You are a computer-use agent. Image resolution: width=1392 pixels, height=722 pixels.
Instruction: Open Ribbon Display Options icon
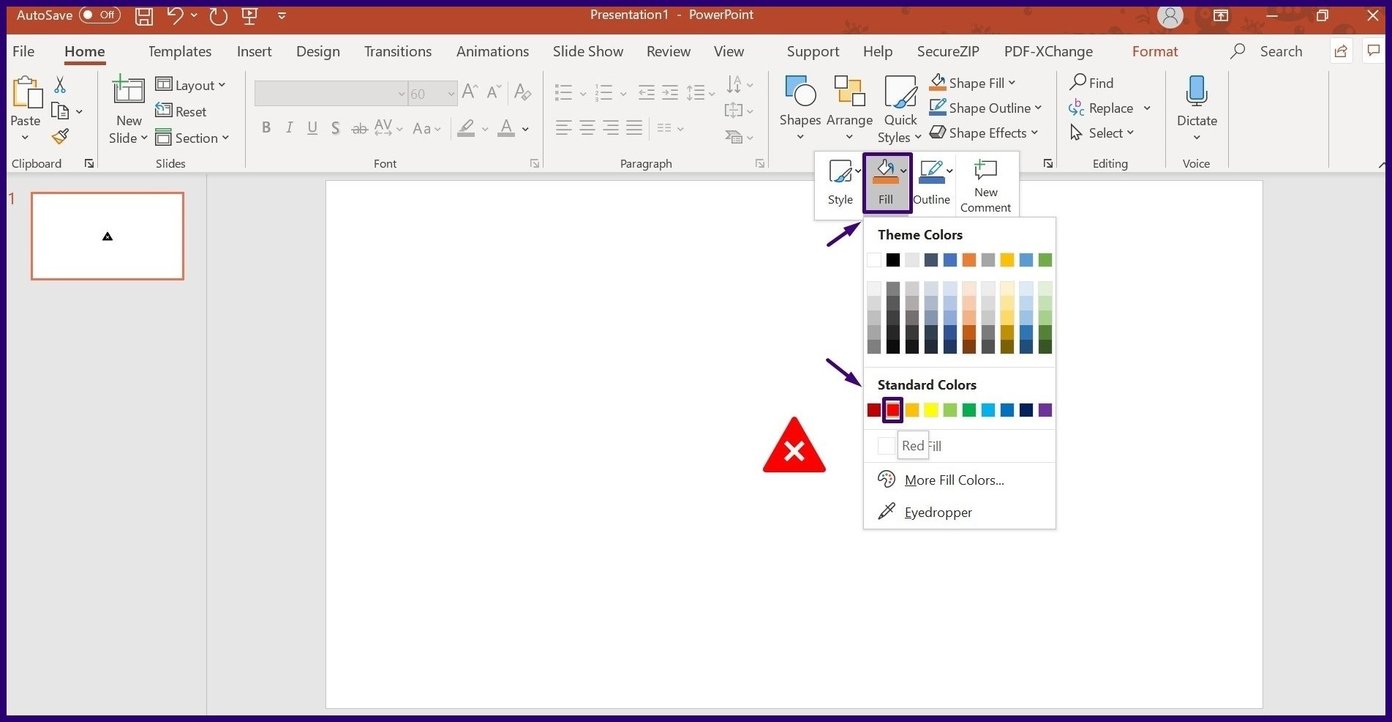1221,15
